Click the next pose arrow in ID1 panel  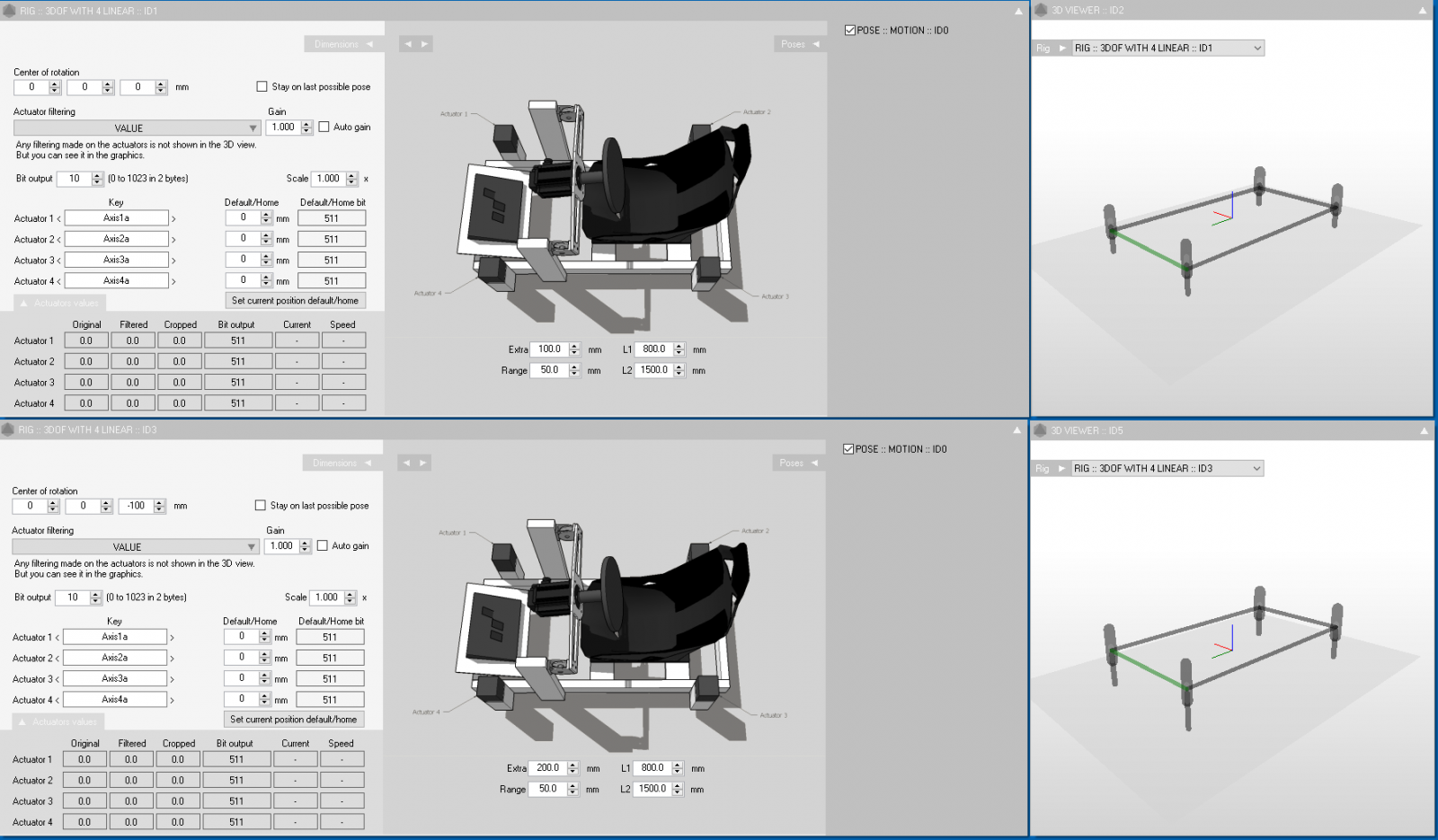pyautogui.click(x=424, y=44)
